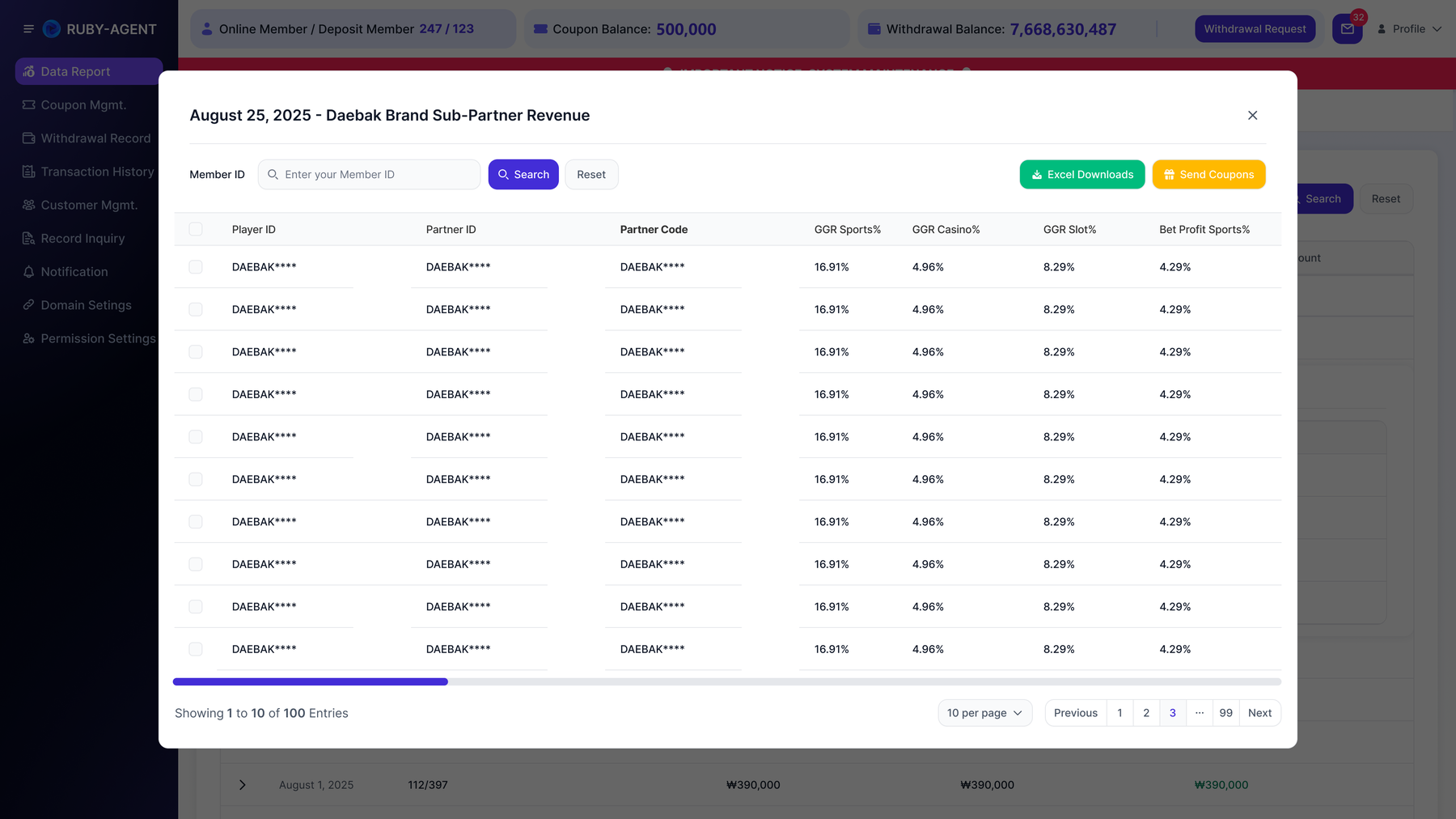Click the magnifier icon in Member ID field
Image resolution: width=1456 pixels, height=819 pixels.
(273, 175)
